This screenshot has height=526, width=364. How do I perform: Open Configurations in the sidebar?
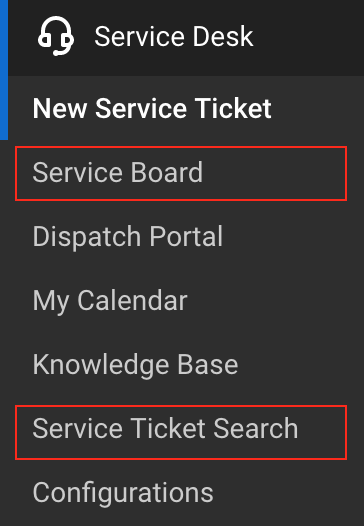tap(123, 493)
